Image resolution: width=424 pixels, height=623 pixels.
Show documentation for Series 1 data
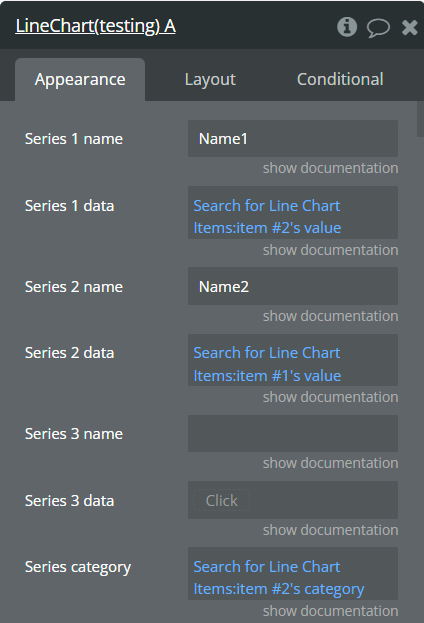tap(330, 250)
